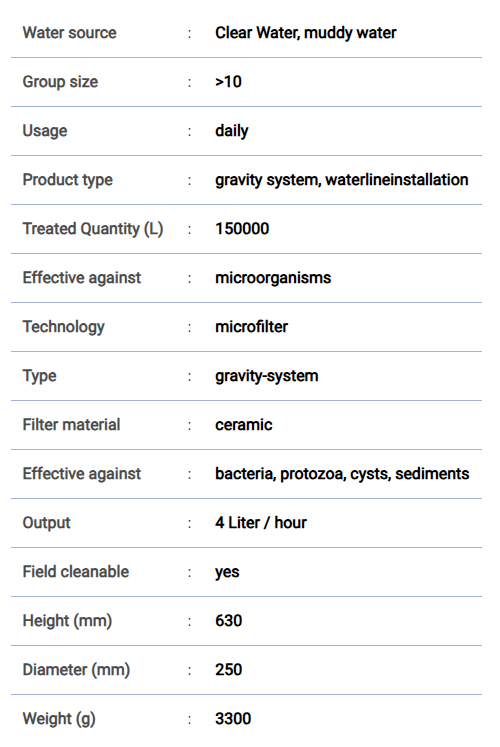Select the 150000 treated quantity value
The height and width of the screenshot is (747, 500).
pos(242,229)
